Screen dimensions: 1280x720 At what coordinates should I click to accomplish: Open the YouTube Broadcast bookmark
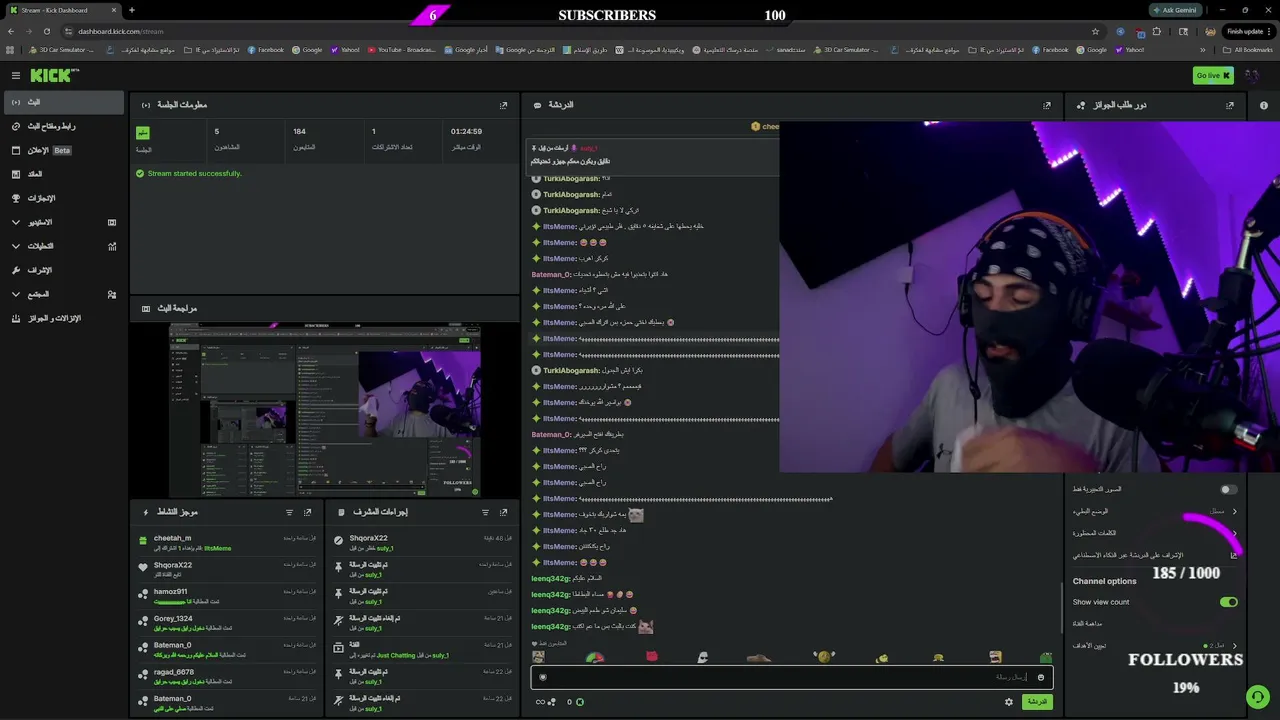[x=401, y=50]
